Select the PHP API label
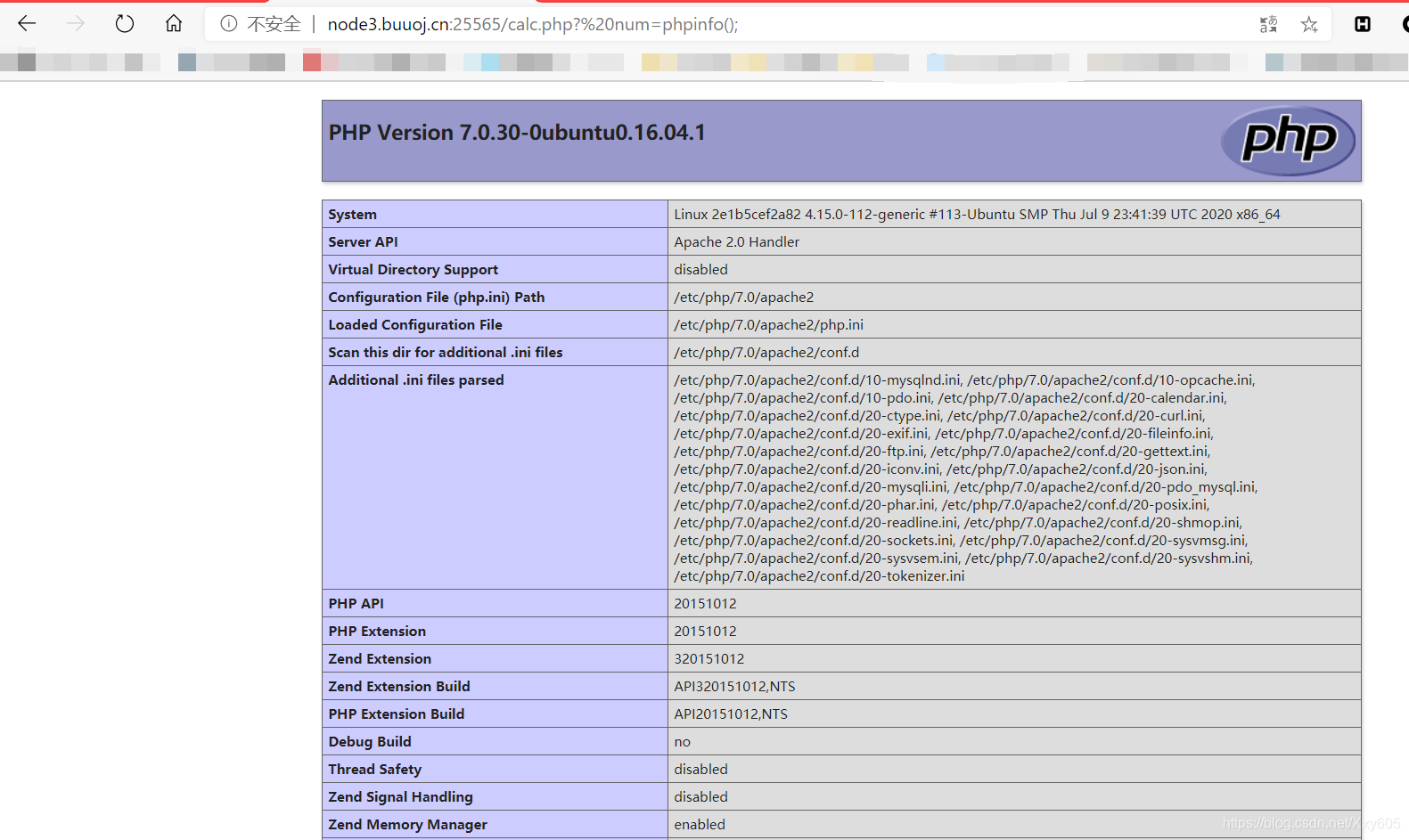The height and width of the screenshot is (840, 1409). coord(356,604)
